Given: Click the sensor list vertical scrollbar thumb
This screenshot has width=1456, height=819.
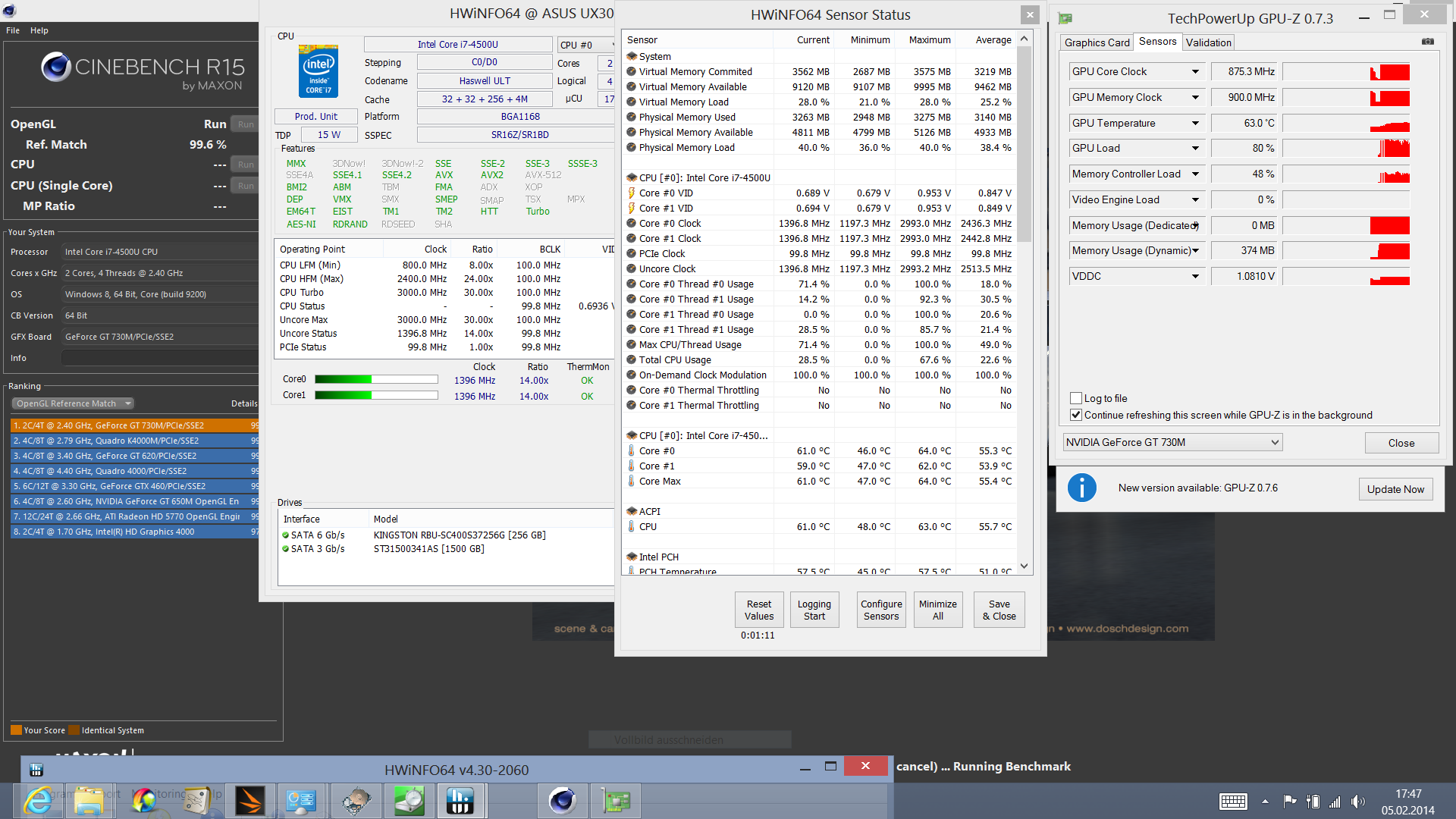Looking at the screenshot, I should click(x=1024, y=144).
